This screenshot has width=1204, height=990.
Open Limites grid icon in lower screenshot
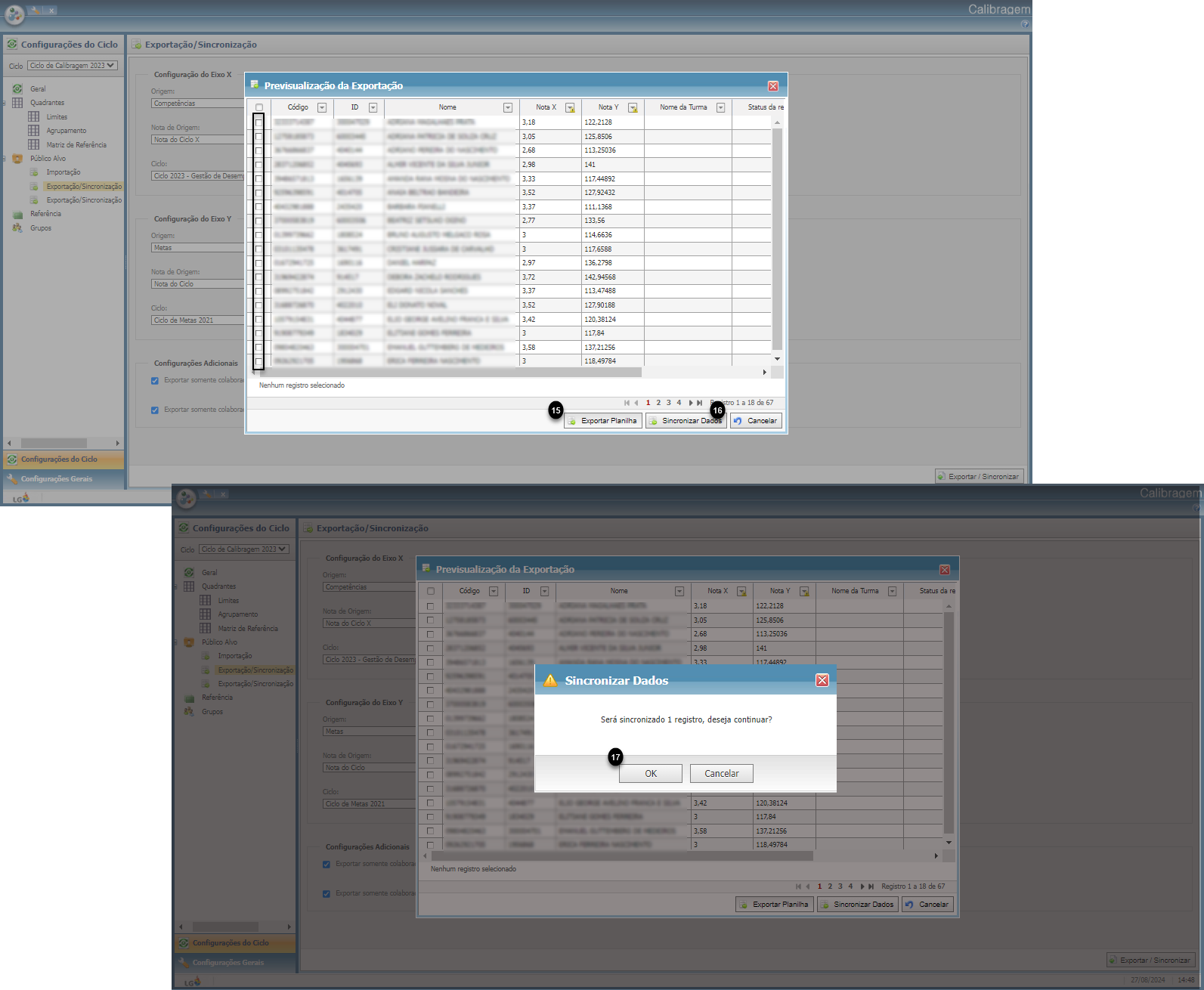206,600
